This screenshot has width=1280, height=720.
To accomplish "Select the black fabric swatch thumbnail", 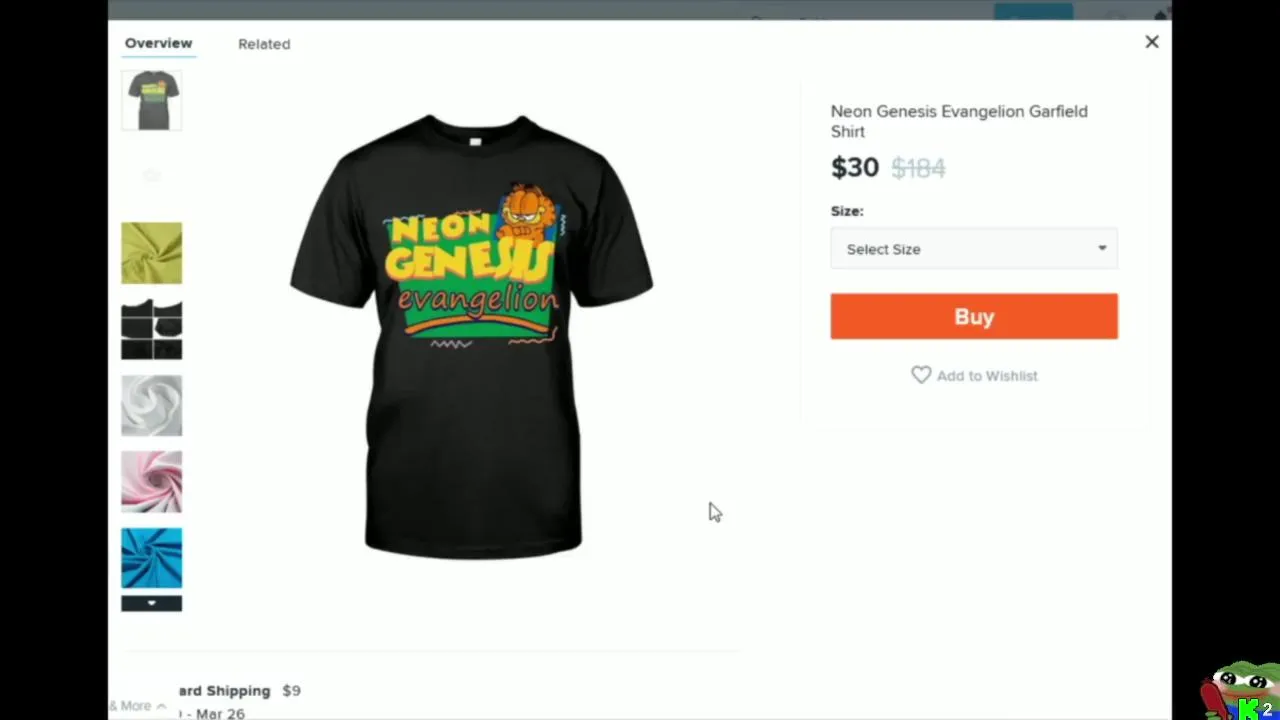I will pos(152,329).
